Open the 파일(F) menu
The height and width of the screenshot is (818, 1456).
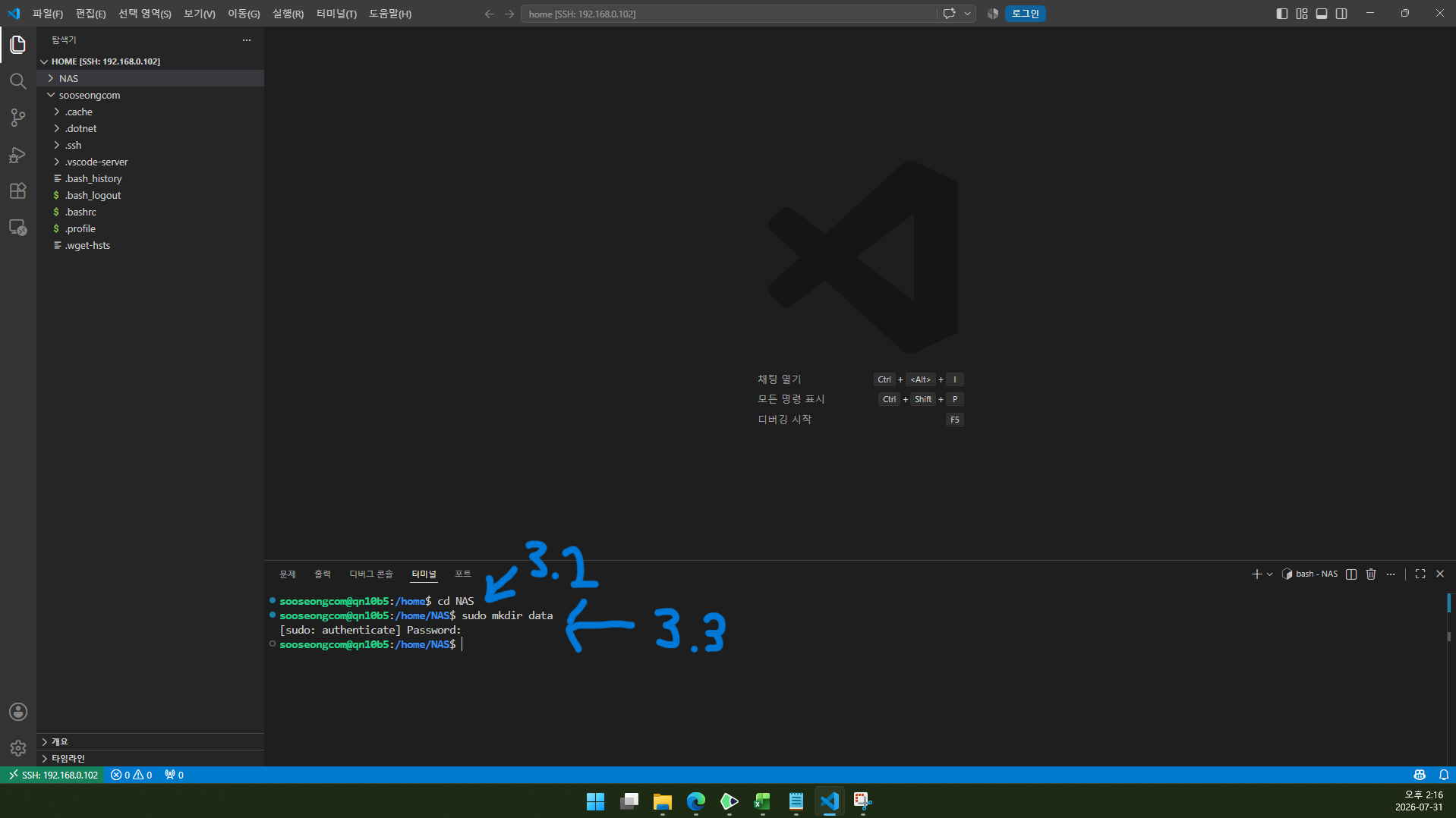point(47,14)
